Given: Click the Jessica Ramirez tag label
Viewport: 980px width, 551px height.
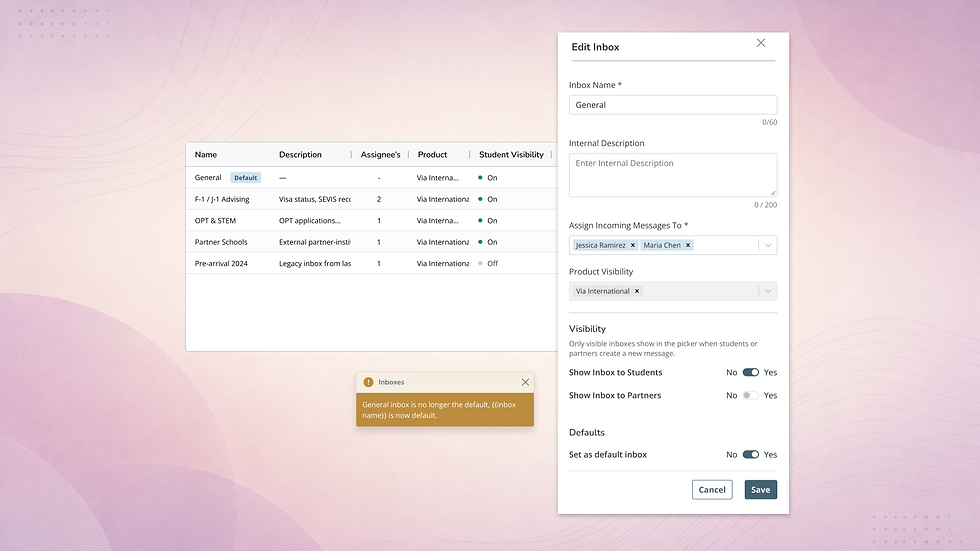Looking at the screenshot, I should [x=600, y=246].
